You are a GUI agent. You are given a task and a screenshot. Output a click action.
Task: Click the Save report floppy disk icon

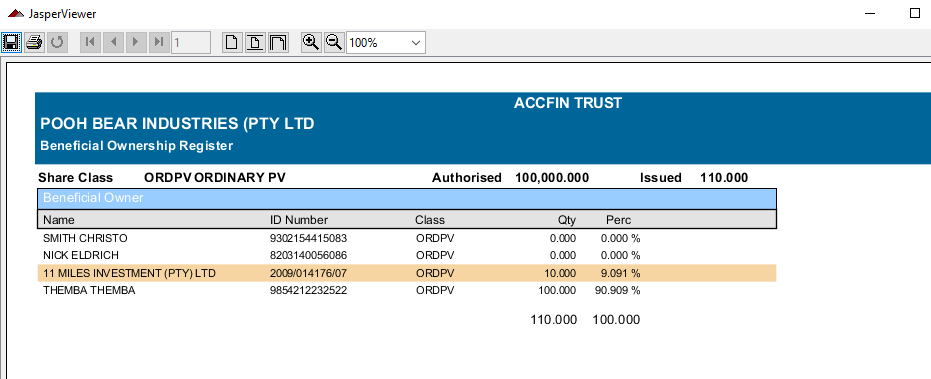pos(11,42)
